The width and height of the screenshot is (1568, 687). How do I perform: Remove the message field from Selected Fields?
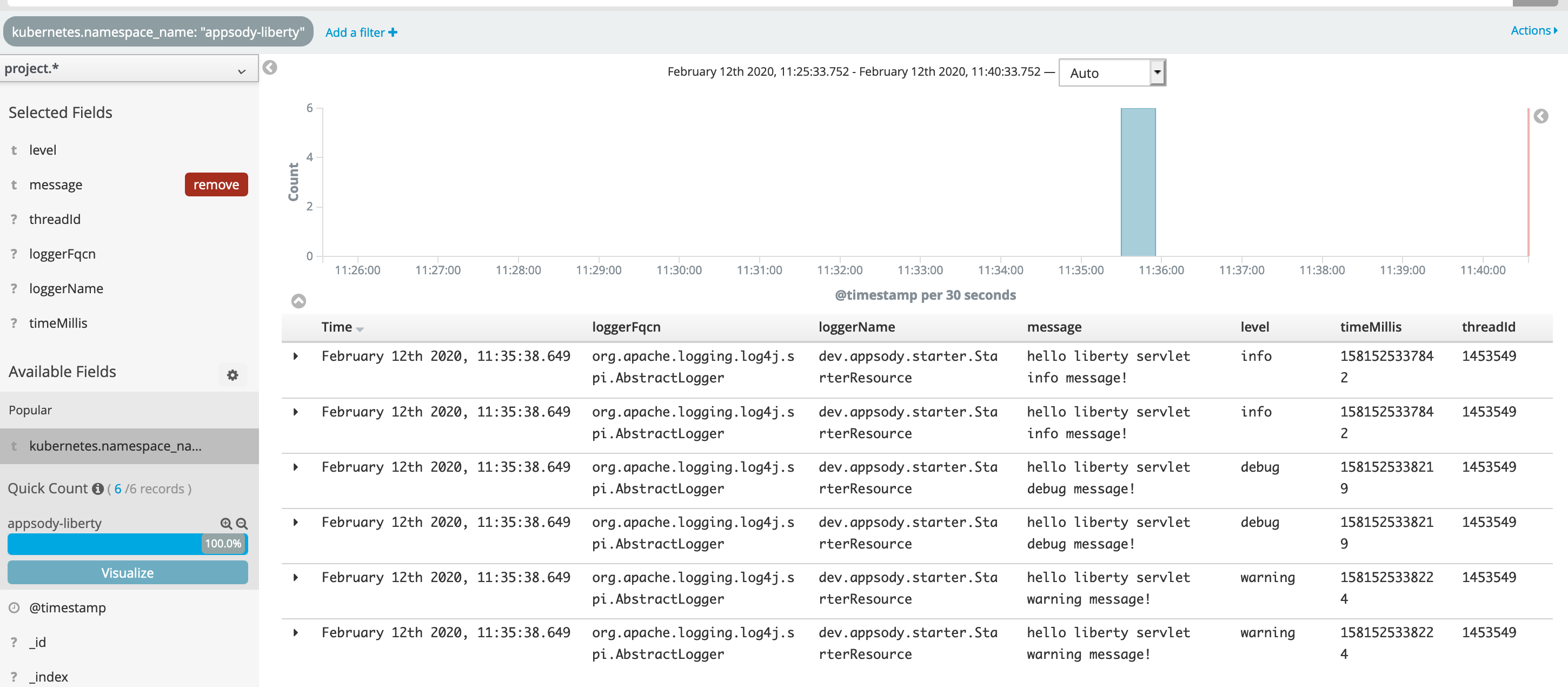(x=216, y=184)
